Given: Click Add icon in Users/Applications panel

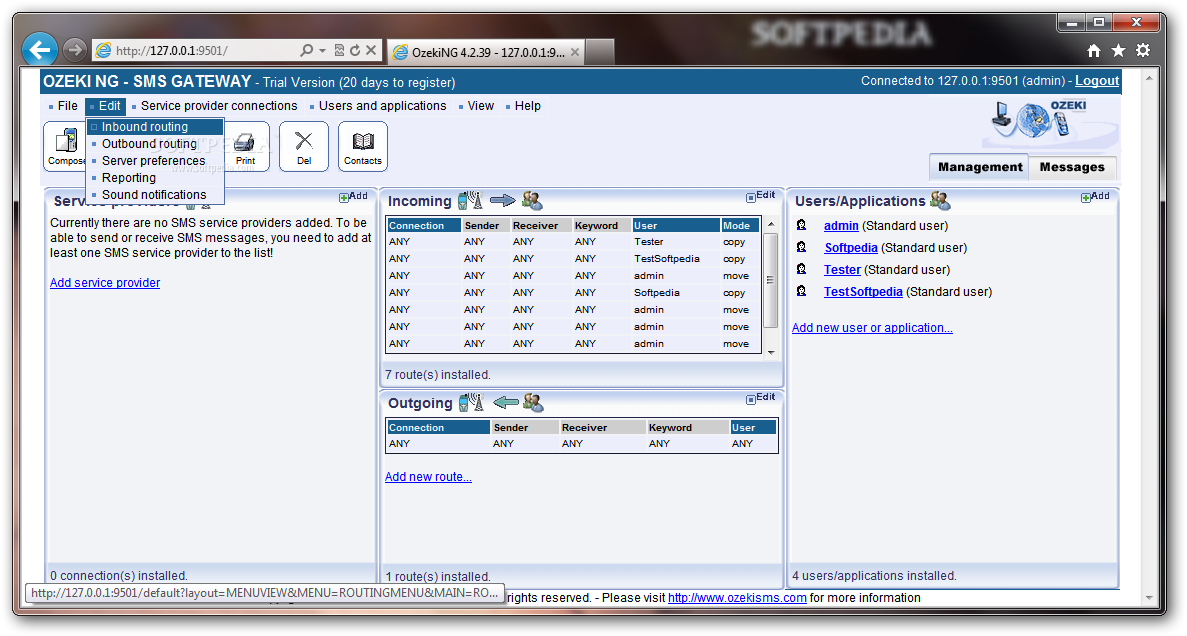Looking at the screenshot, I should click(x=1095, y=196).
